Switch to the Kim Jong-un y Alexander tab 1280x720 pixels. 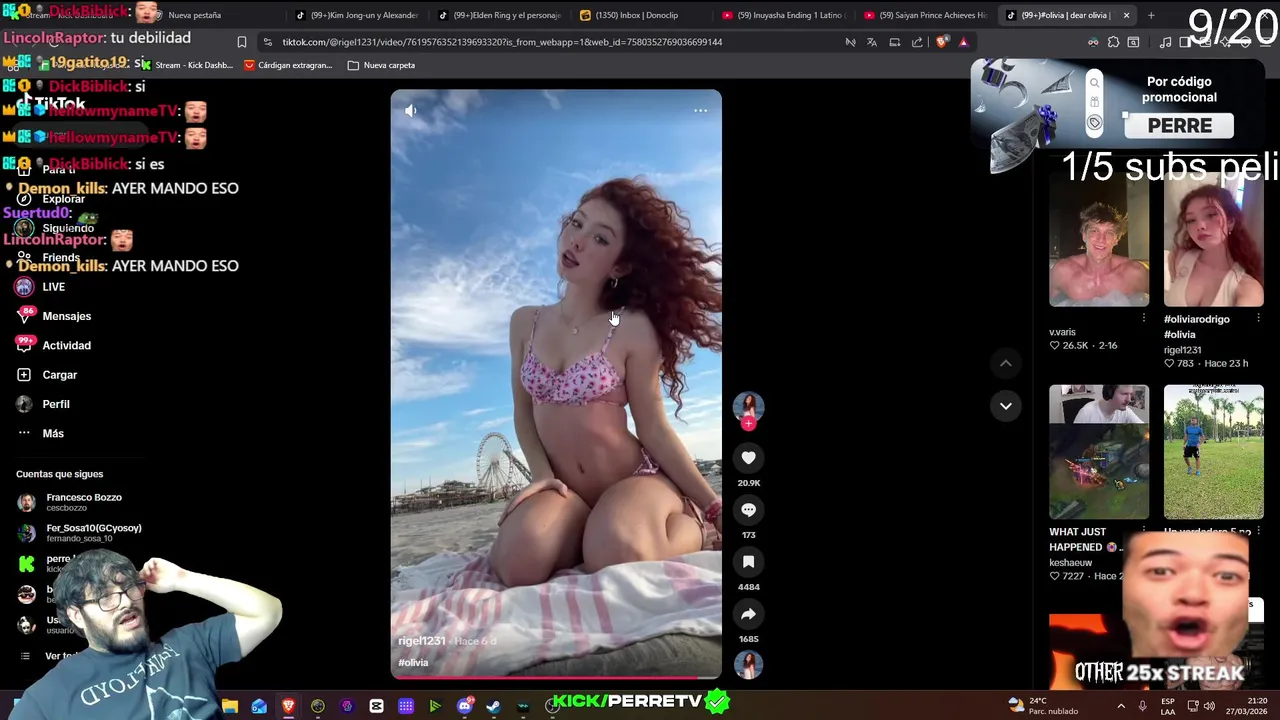click(x=356, y=15)
